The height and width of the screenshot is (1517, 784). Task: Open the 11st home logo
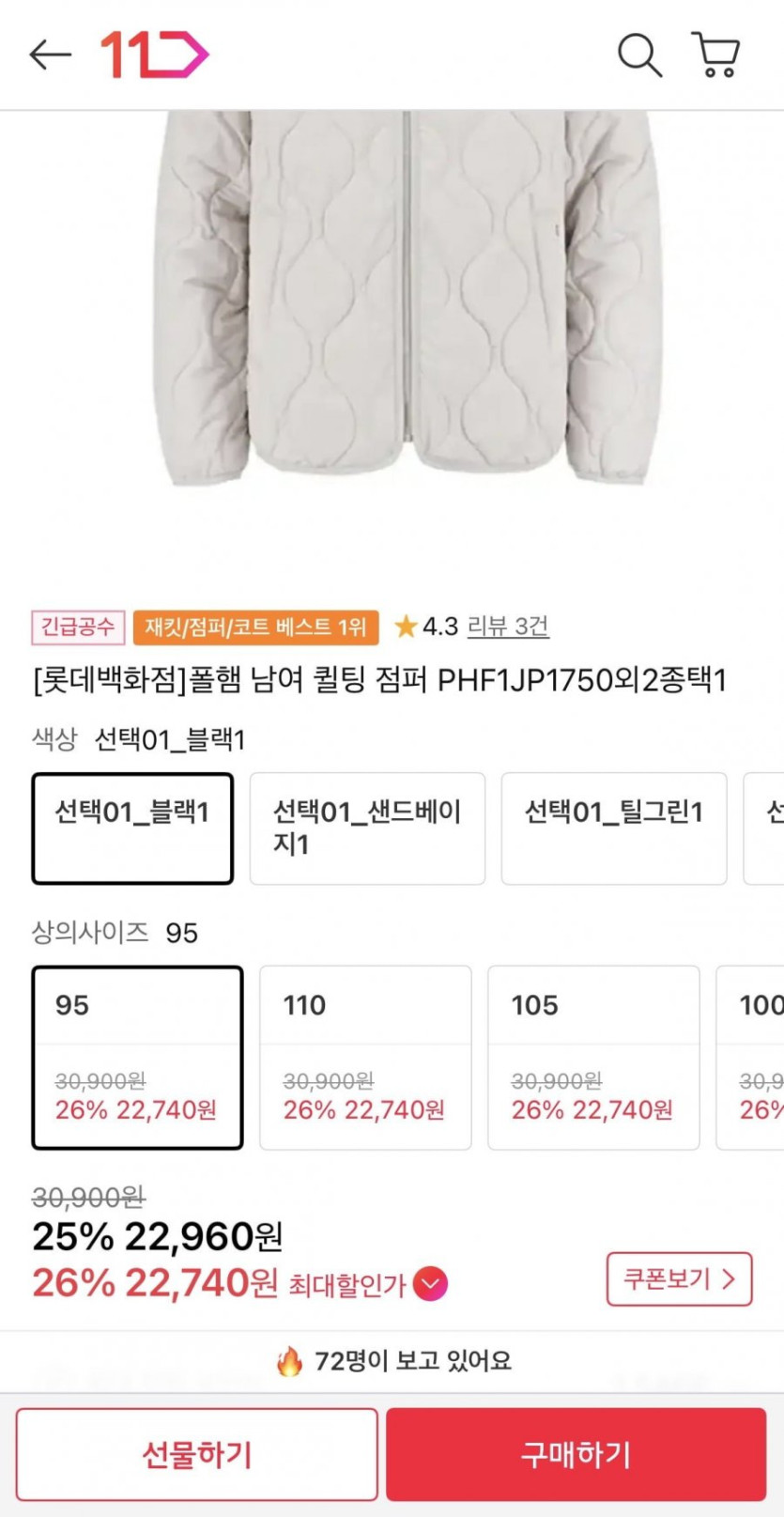tap(154, 54)
